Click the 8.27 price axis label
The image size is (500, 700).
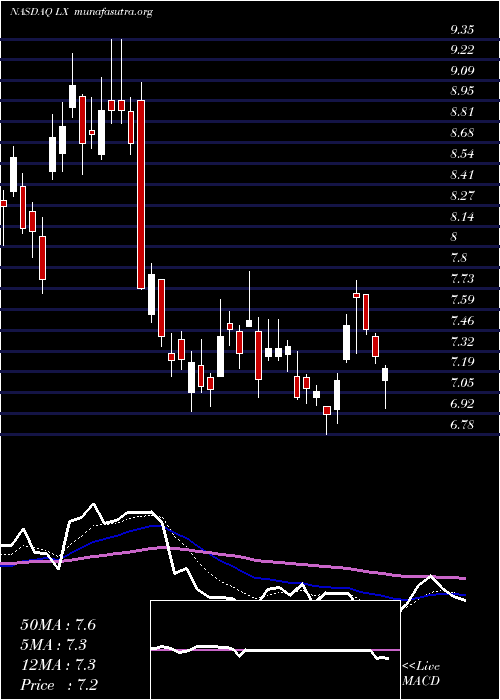462,196
